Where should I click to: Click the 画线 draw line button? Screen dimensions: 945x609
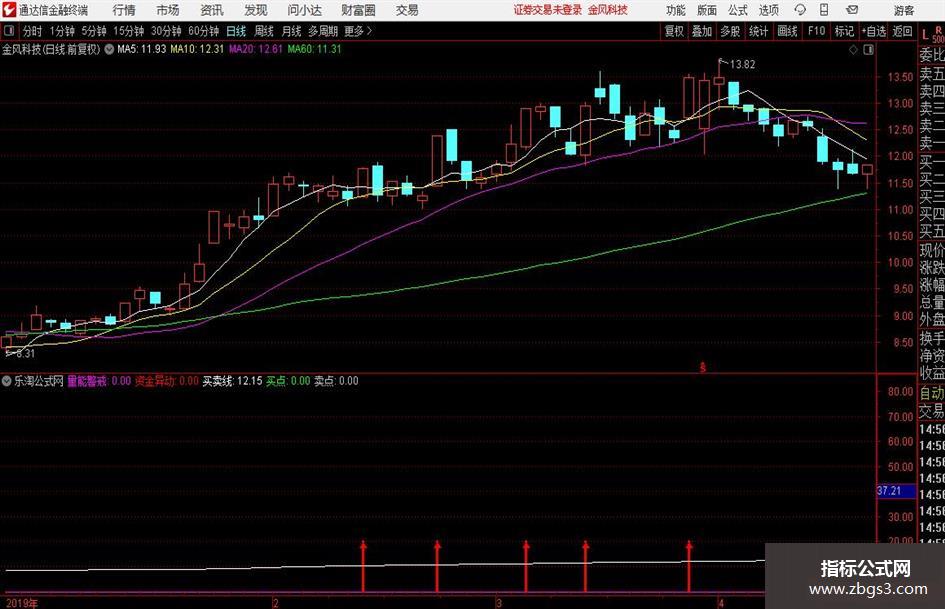point(787,31)
